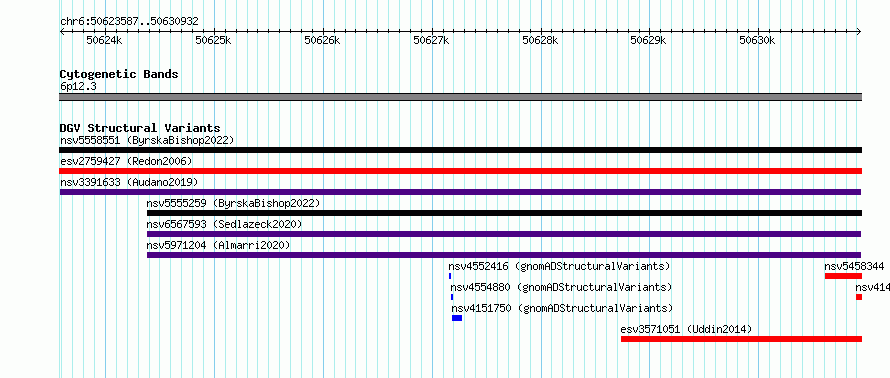Click the 50624k ruler tick label
This screenshot has width=890, height=378.
click(104, 41)
